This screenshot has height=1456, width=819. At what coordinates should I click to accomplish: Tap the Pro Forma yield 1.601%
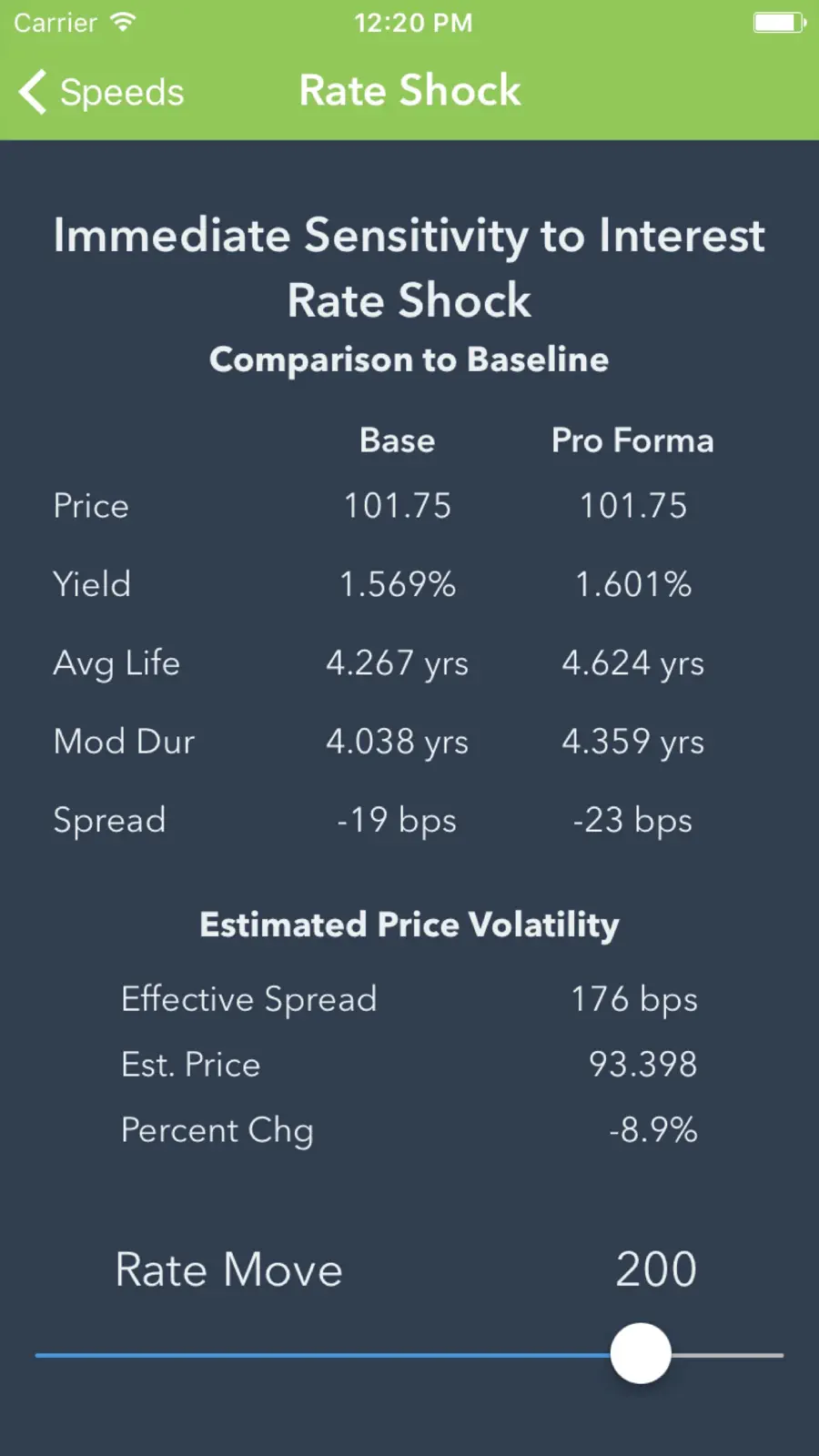point(633,584)
